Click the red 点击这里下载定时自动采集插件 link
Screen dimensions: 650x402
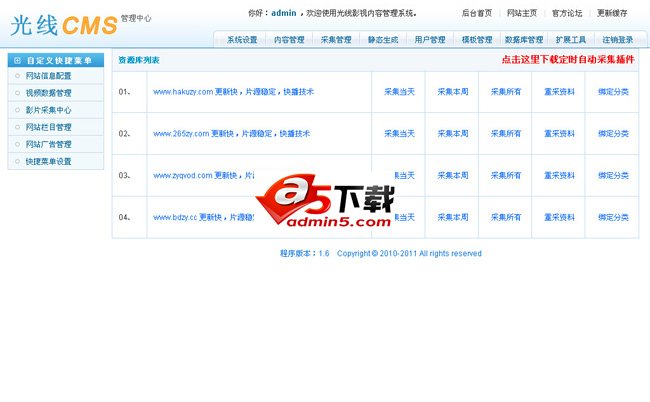pos(568,60)
